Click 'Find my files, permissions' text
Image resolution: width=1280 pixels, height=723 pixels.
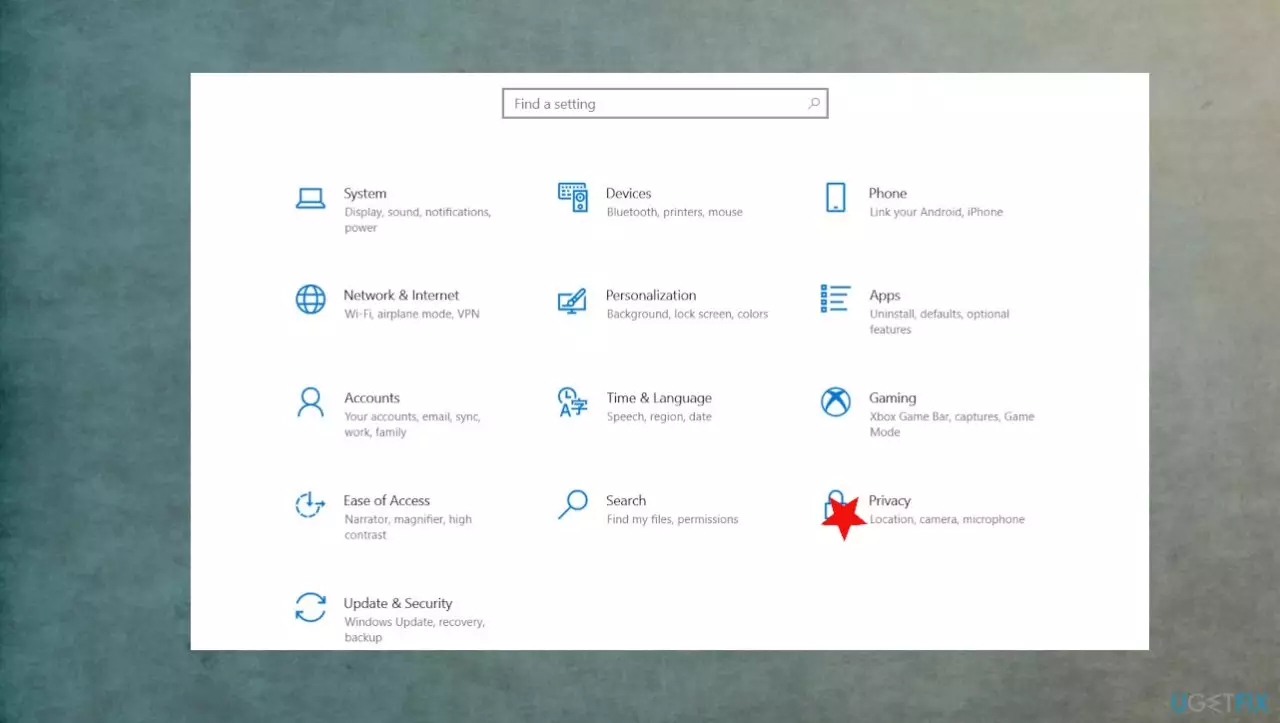tap(672, 520)
